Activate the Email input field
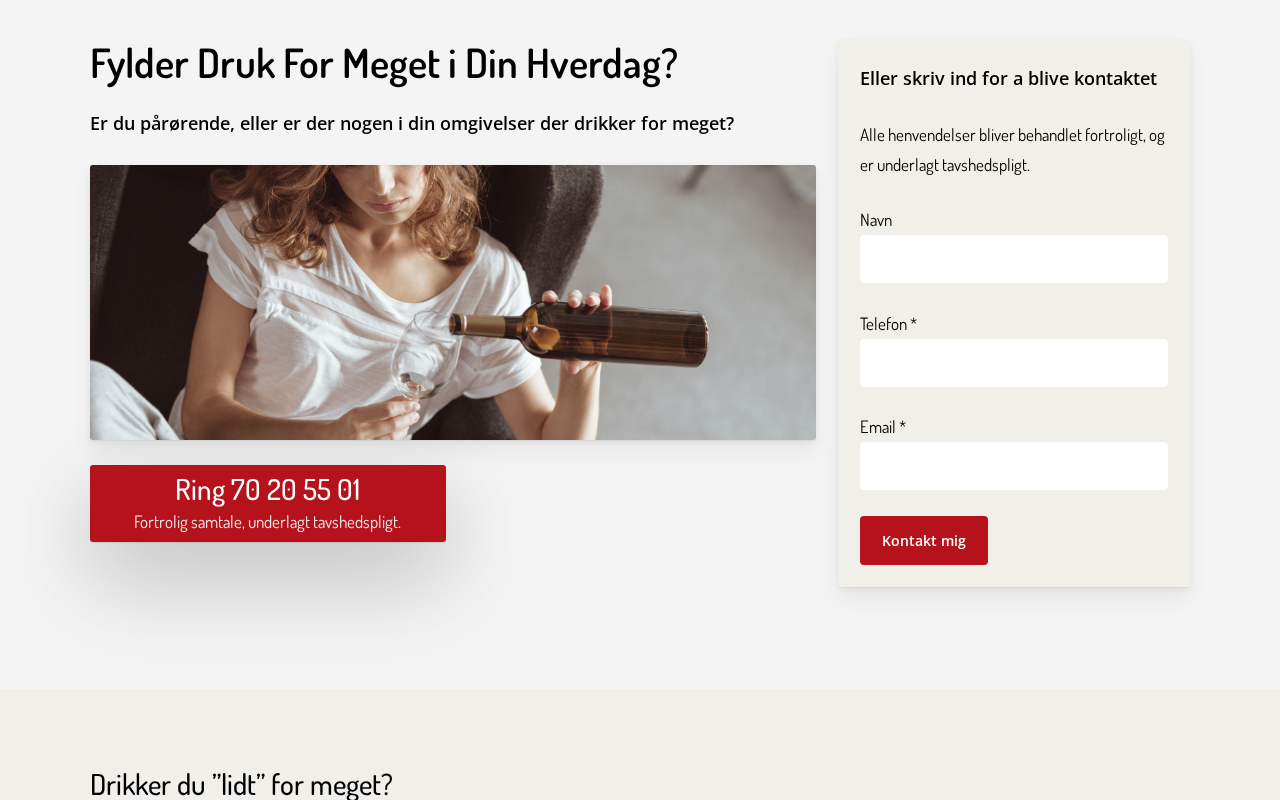This screenshot has height=800, width=1280. click(x=1014, y=466)
